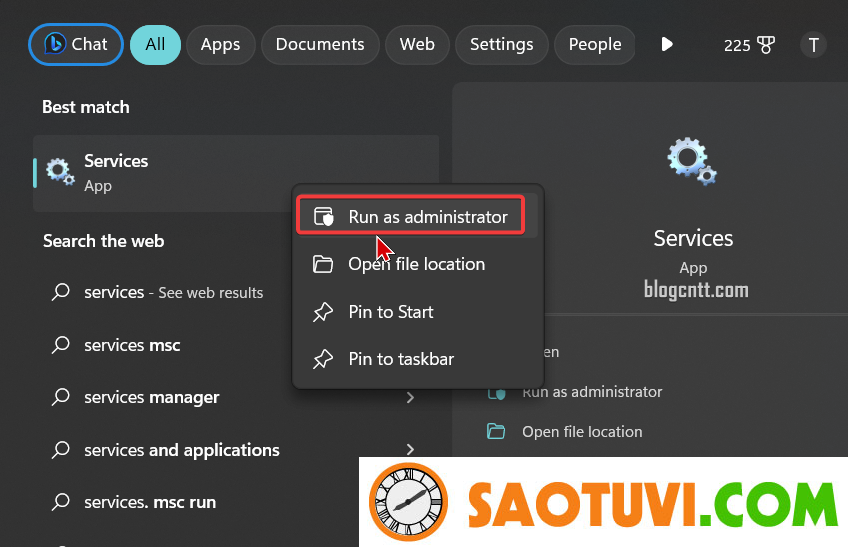Click the large Services icon in preview pane
The height and width of the screenshot is (547, 848).
[x=692, y=161]
